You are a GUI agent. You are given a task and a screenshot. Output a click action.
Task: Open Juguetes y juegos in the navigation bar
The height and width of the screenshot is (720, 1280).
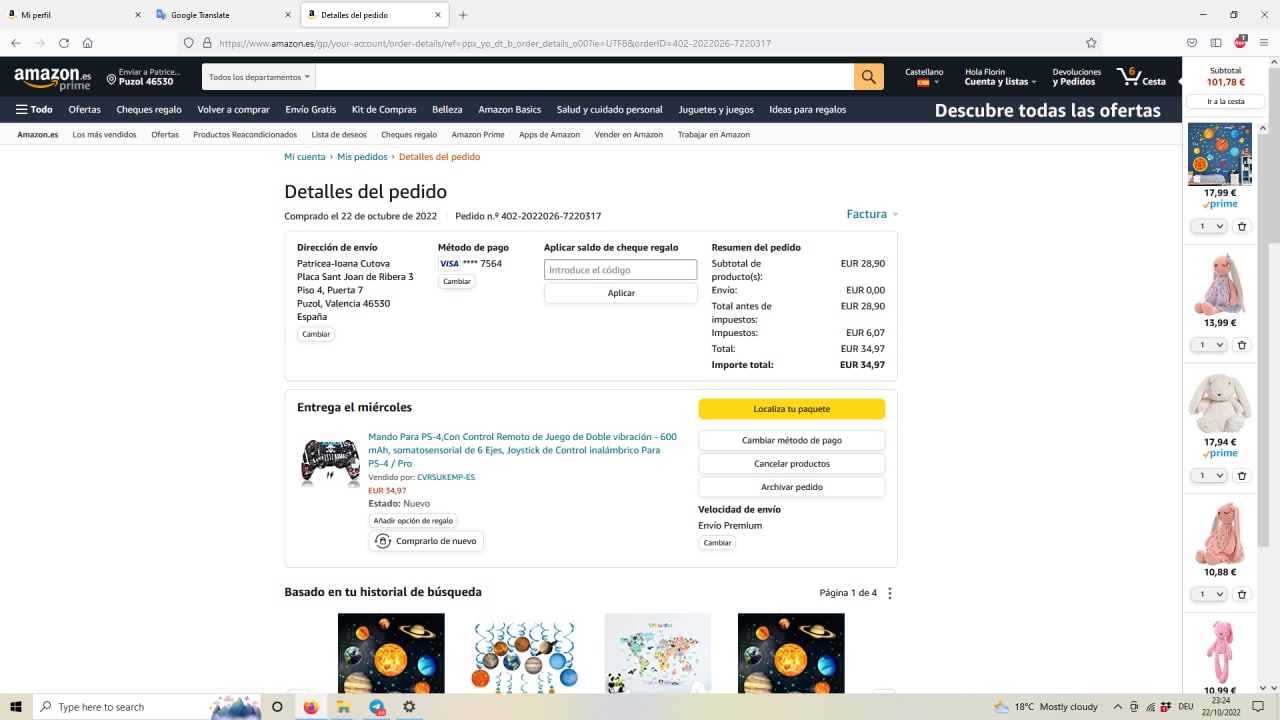(716, 110)
